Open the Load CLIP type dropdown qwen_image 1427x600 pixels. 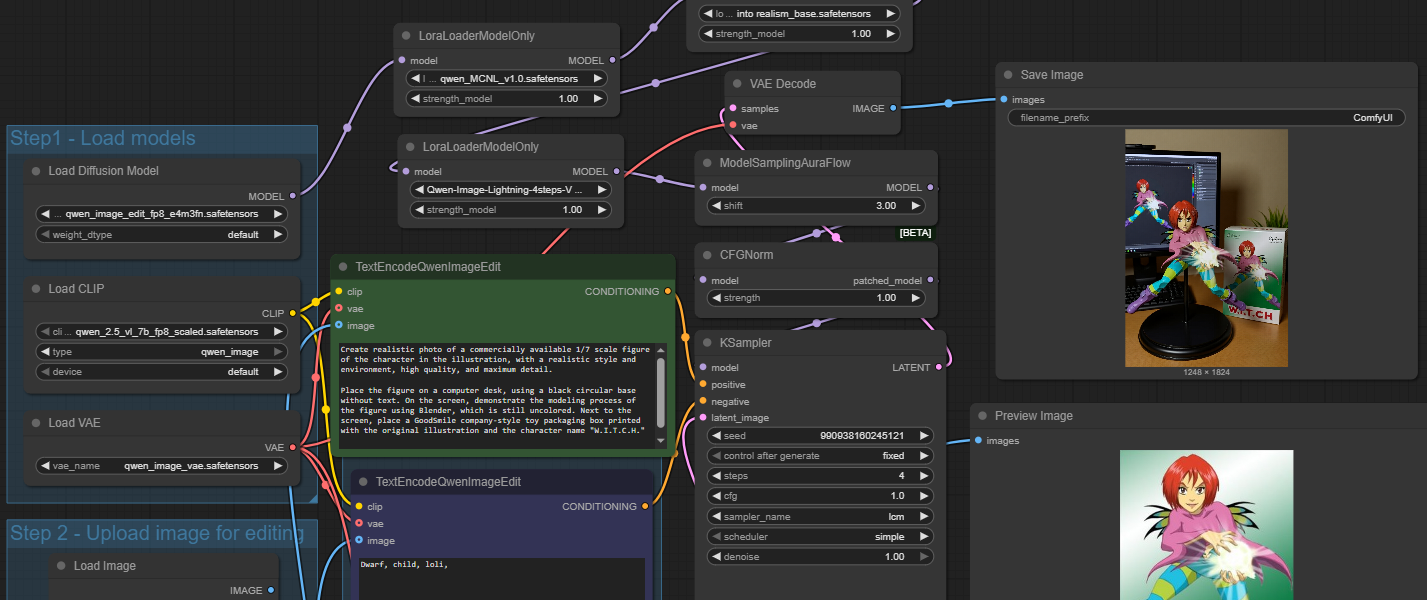point(162,352)
